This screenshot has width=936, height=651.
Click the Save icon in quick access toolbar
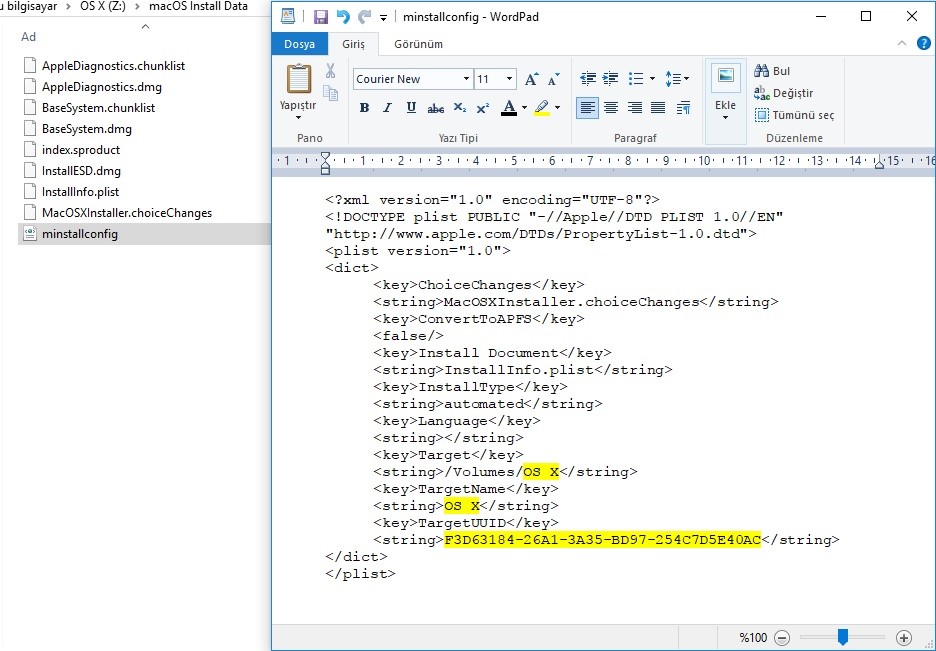pyautogui.click(x=321, y=17)
